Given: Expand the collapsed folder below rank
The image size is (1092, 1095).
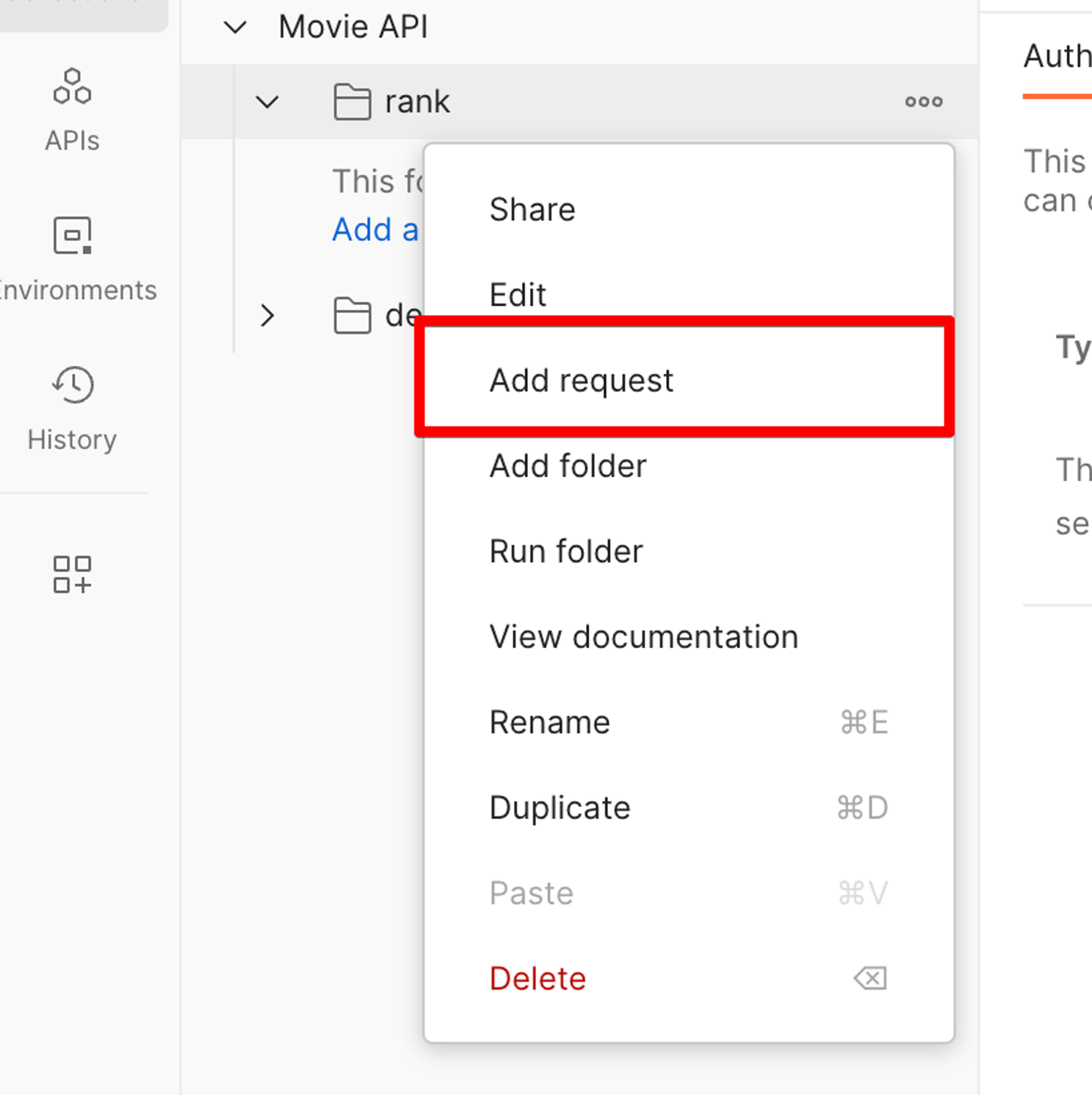Looking at the screenshot, I should pos(267,316).
